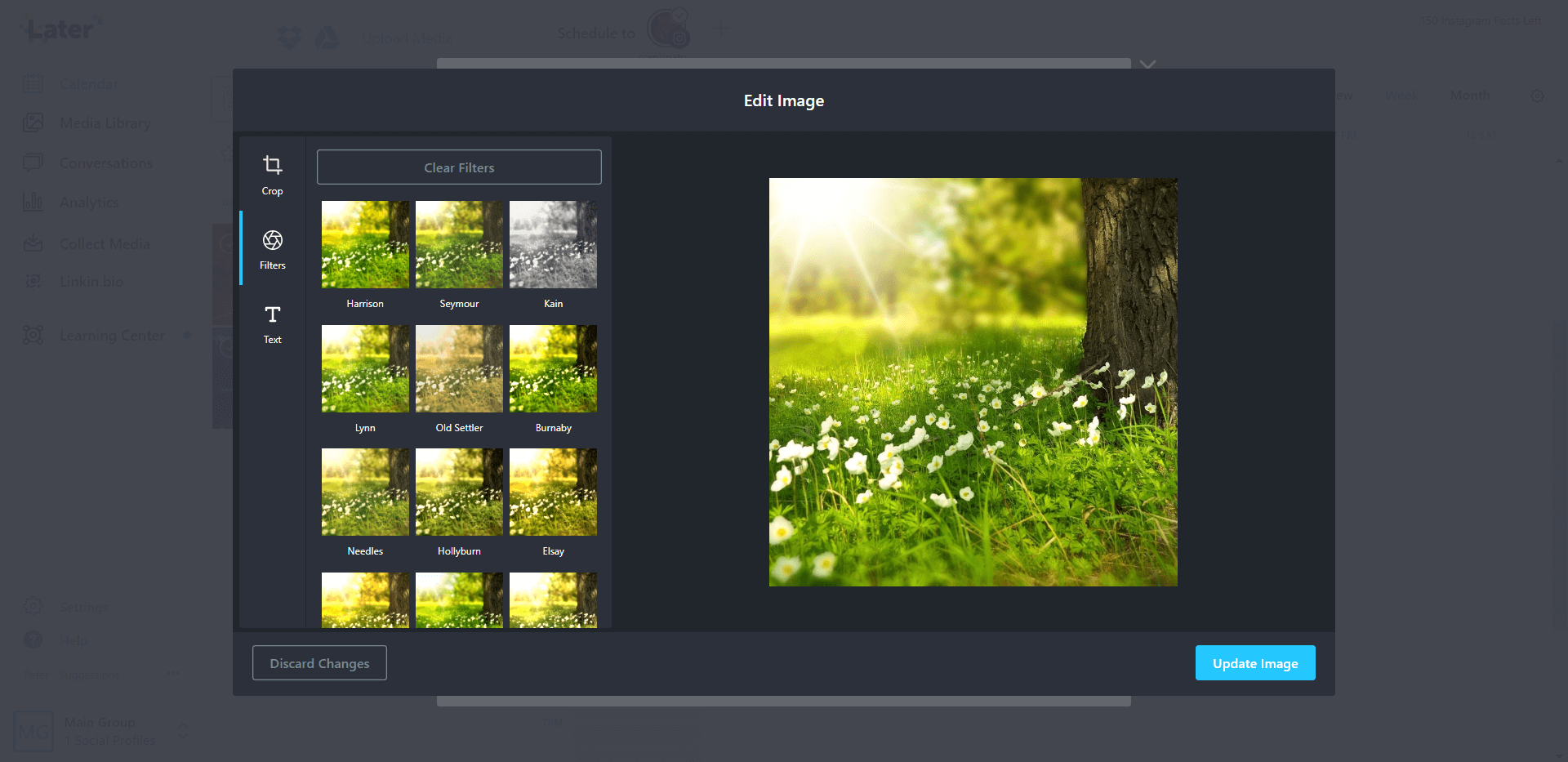This screenshot has width=1568, height=762.
Task: Click the Help icon in sidebar
Action: [x=33, y=639]
